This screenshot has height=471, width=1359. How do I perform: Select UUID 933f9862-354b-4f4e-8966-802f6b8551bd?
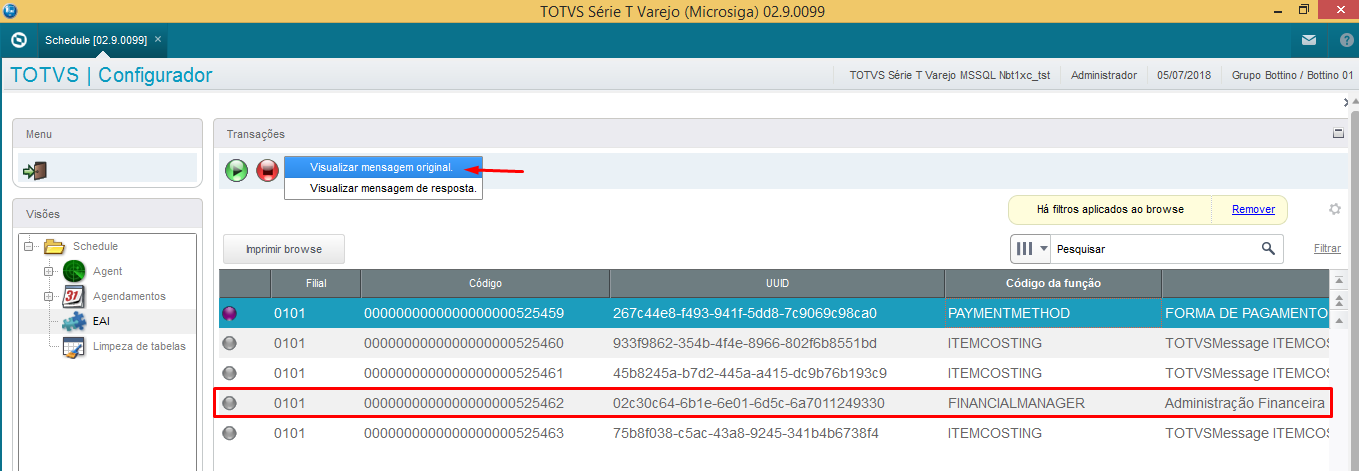(744, 343)
